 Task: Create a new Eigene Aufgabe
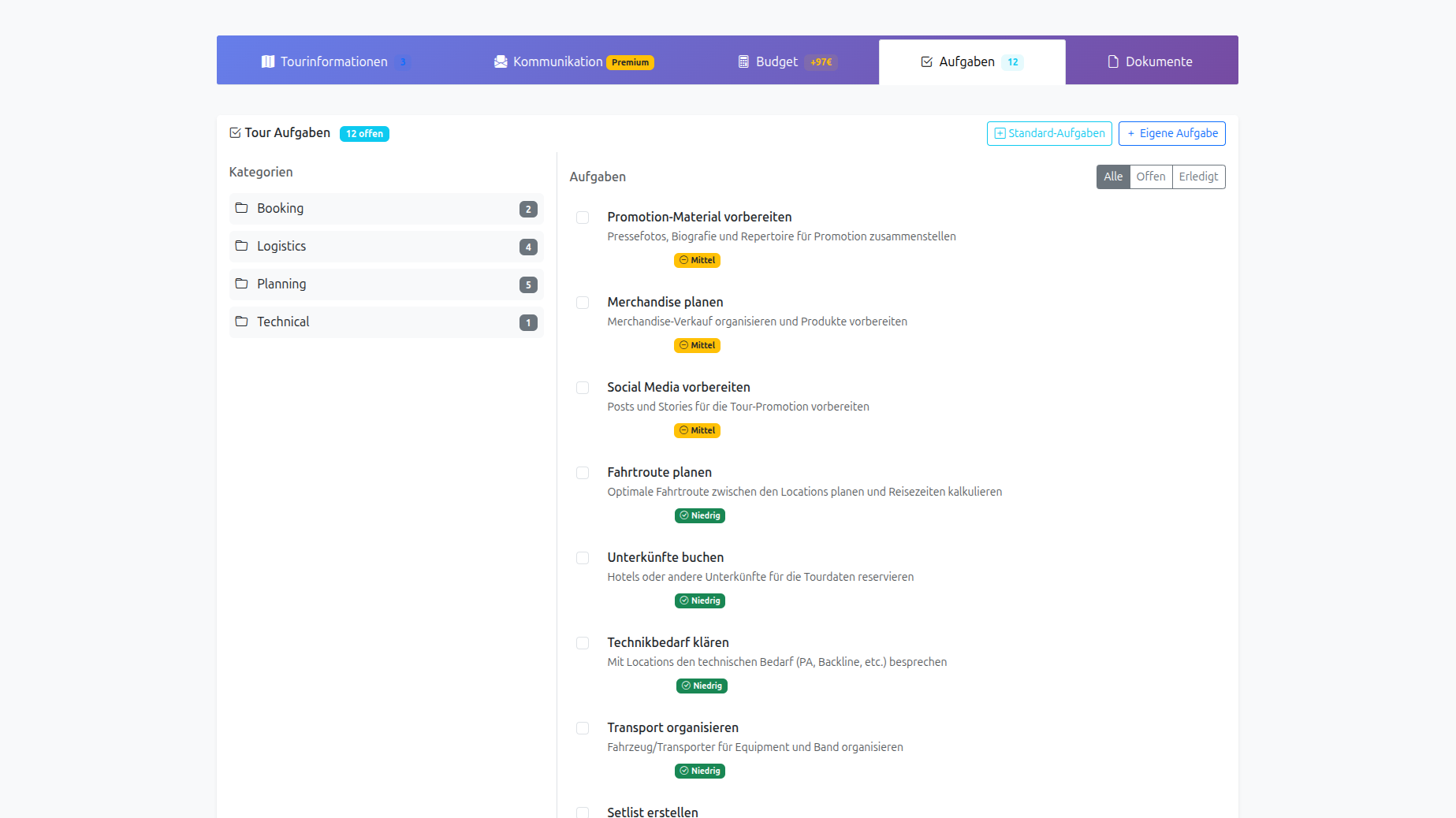tap(1171, 133)
